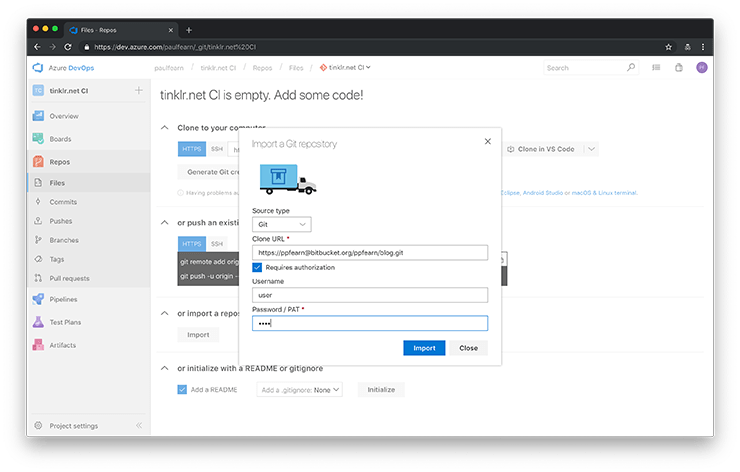Open the tinklr.net CI repository dropdown in breadcrumb

click(345, 67)
